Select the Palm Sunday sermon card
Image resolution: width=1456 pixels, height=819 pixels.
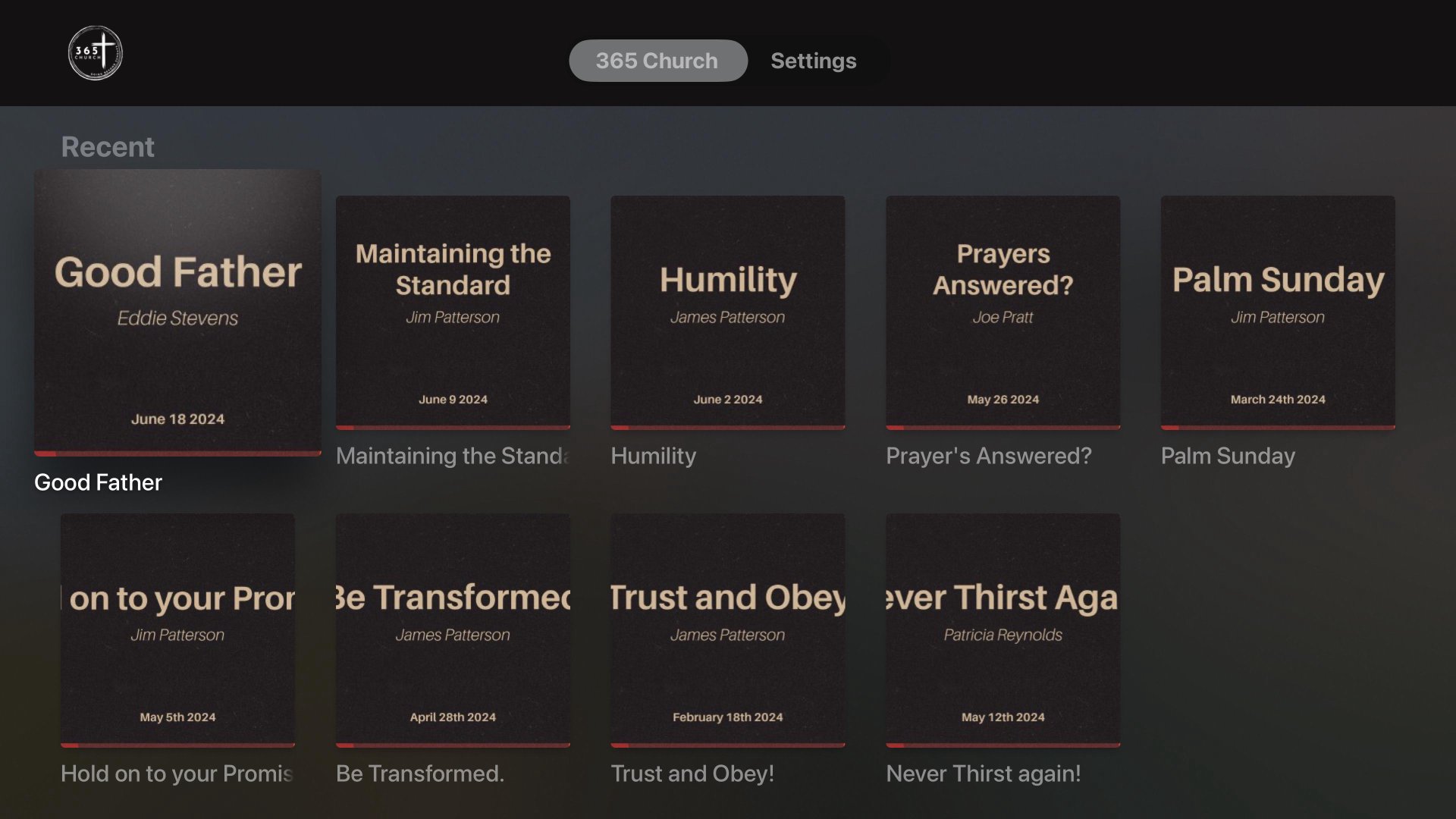click(1278, 311)
